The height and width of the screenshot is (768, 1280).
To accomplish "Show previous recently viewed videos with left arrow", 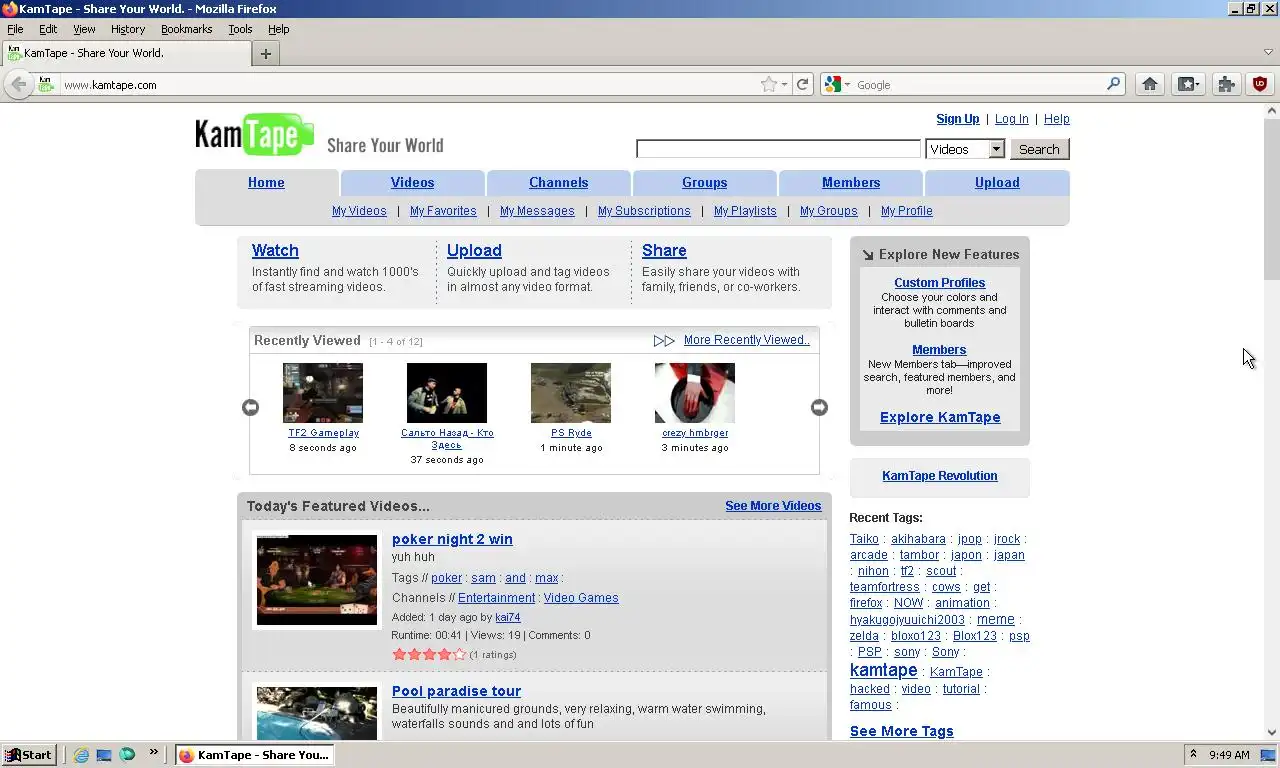I will pos(250,407).
